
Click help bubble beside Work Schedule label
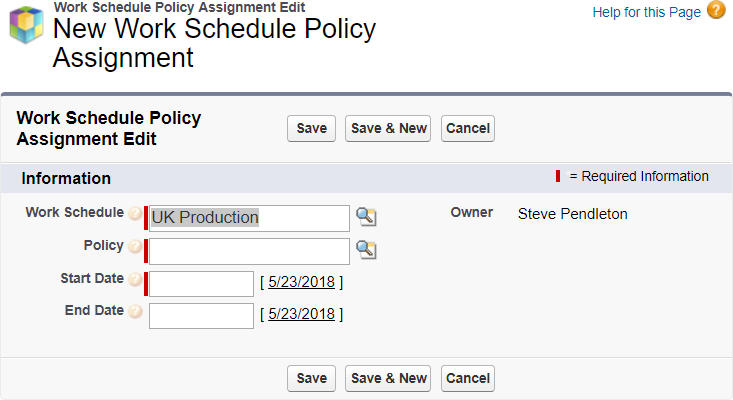(x=135, y=213)
